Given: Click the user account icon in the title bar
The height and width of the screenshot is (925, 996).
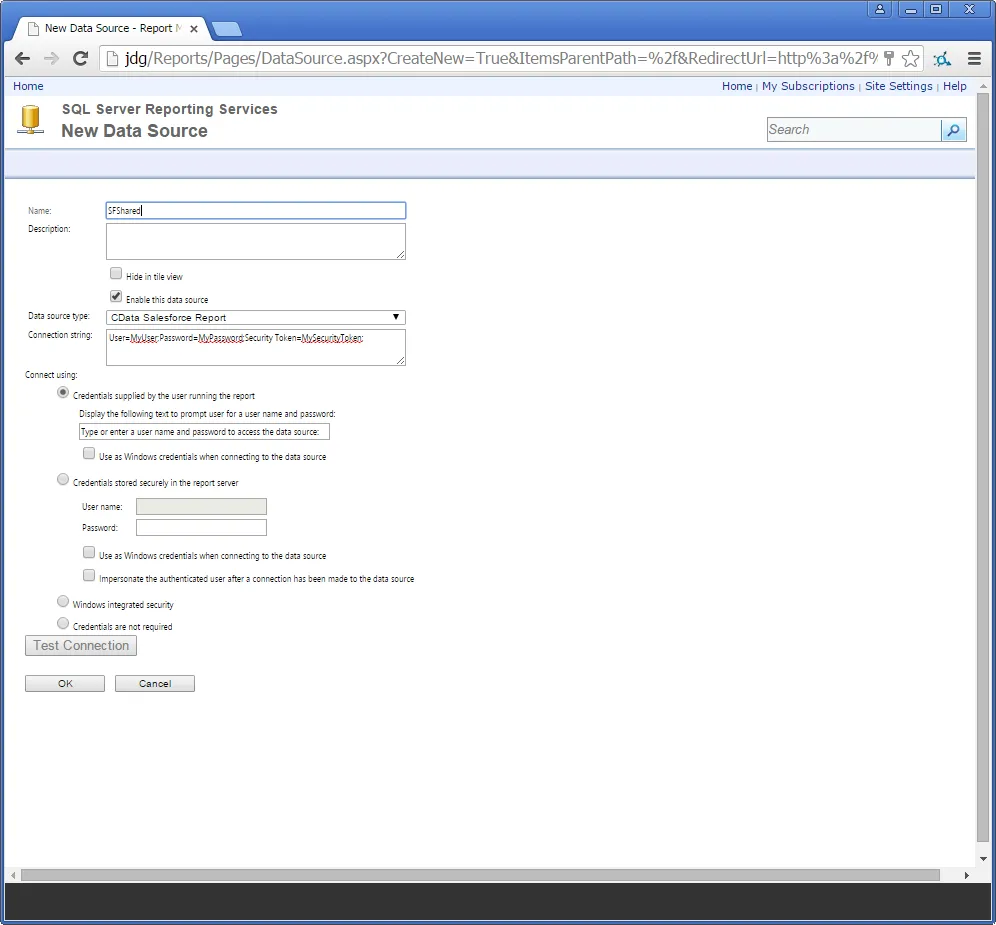Looking at the screenshot, I should (x=878, y=9).
